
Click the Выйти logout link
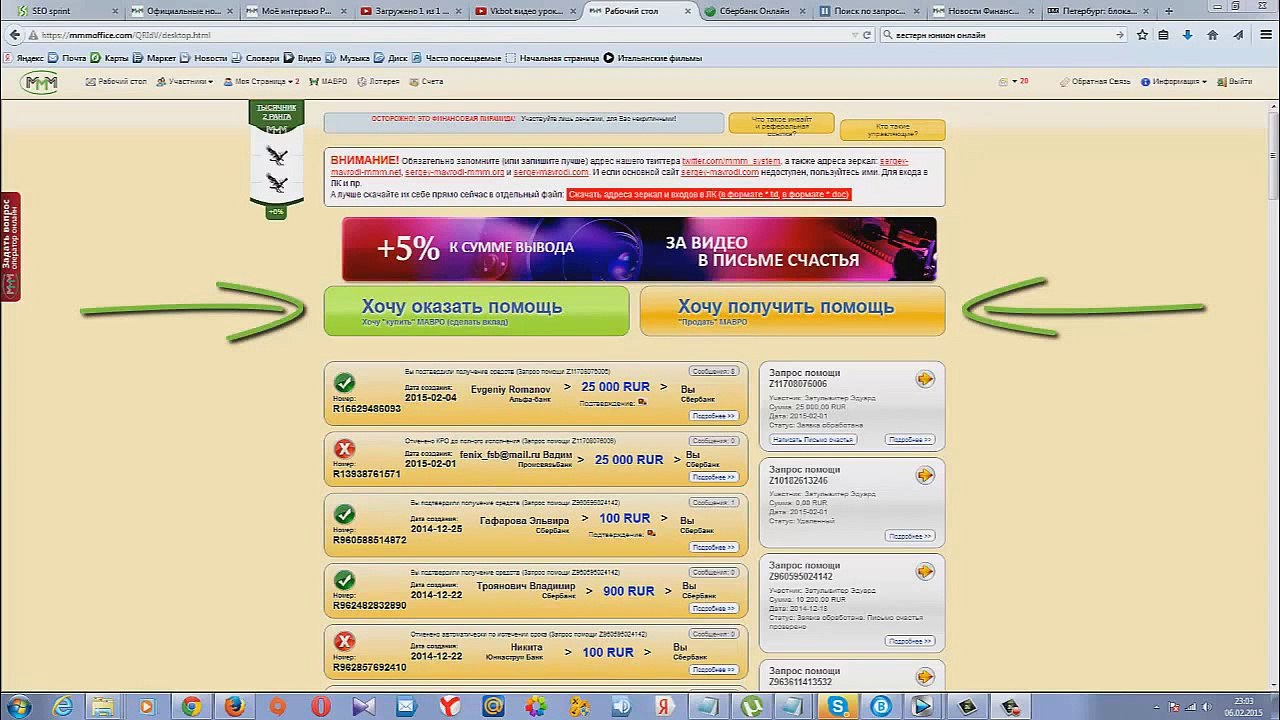click(x=1235, y=81)
